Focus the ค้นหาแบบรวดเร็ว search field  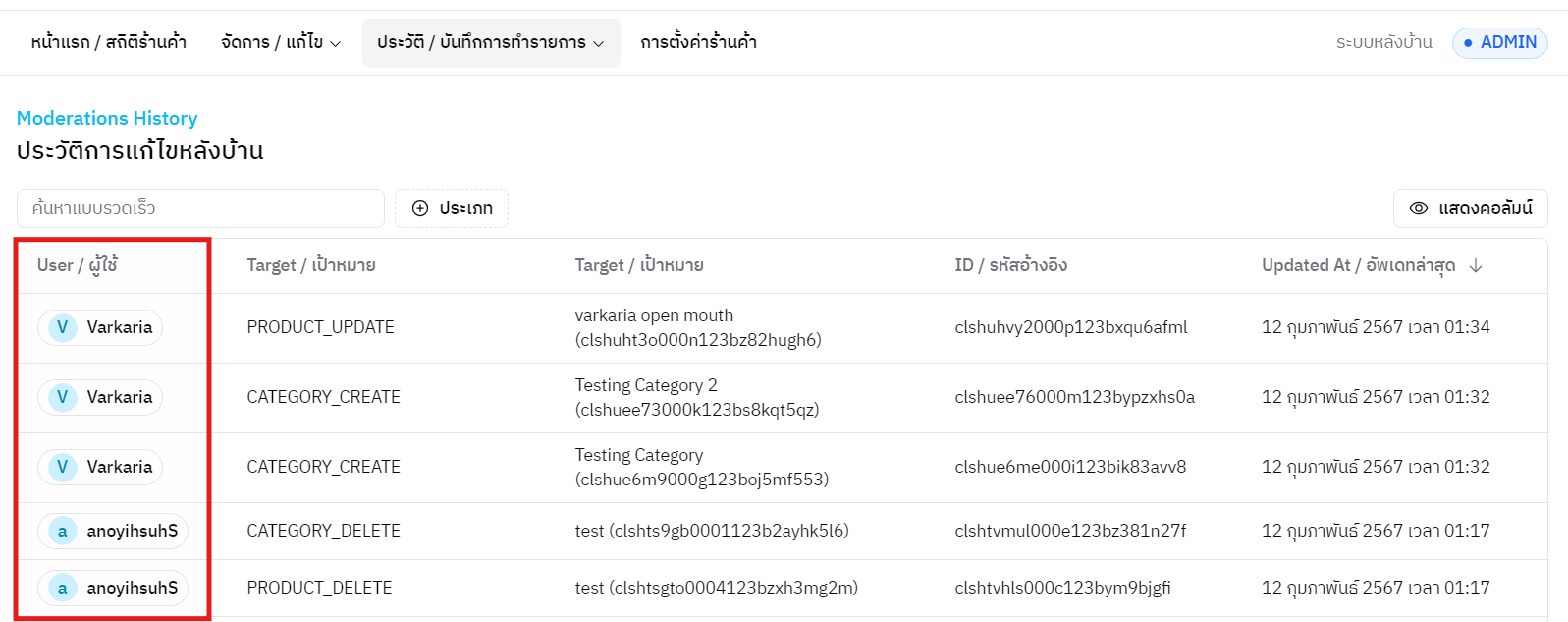[200, 208]
